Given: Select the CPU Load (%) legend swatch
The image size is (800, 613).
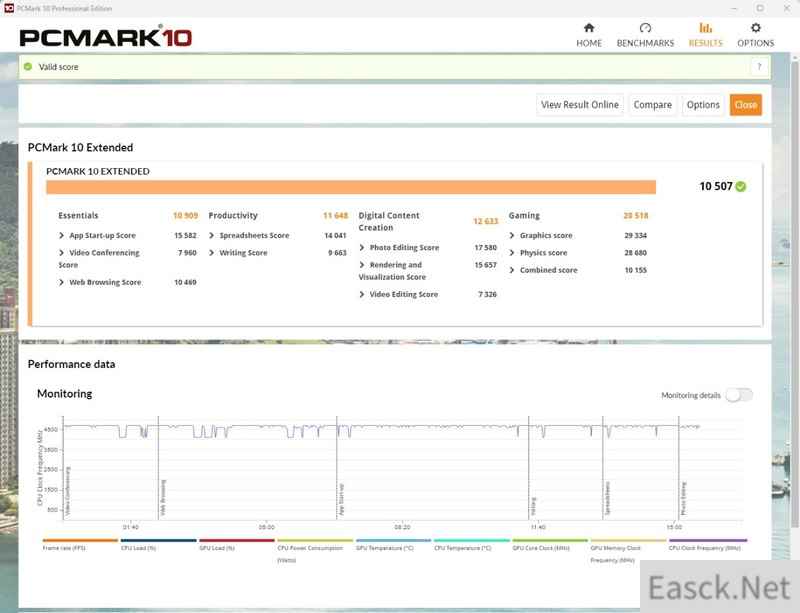Looking at the screenshot, I should tap(159, 540).
